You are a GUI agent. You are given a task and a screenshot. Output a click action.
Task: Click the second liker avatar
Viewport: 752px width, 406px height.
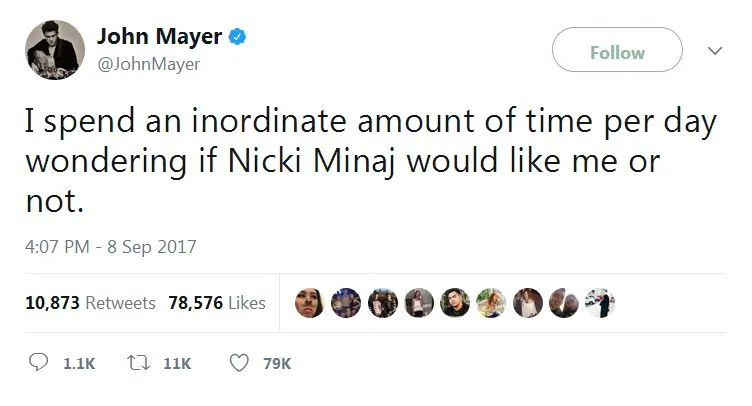(x=346, y=303)
